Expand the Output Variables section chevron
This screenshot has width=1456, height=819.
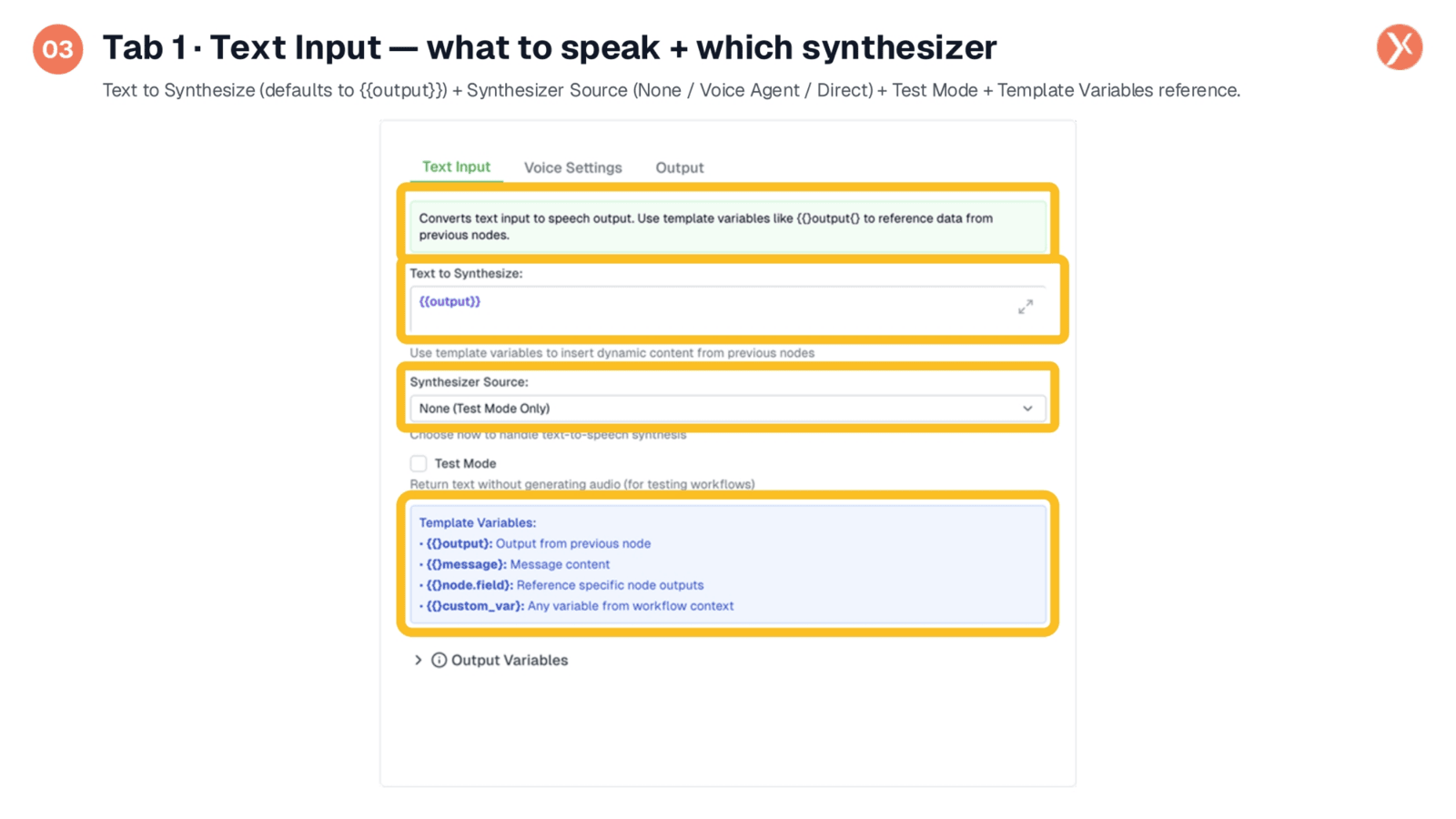[418, 660]
